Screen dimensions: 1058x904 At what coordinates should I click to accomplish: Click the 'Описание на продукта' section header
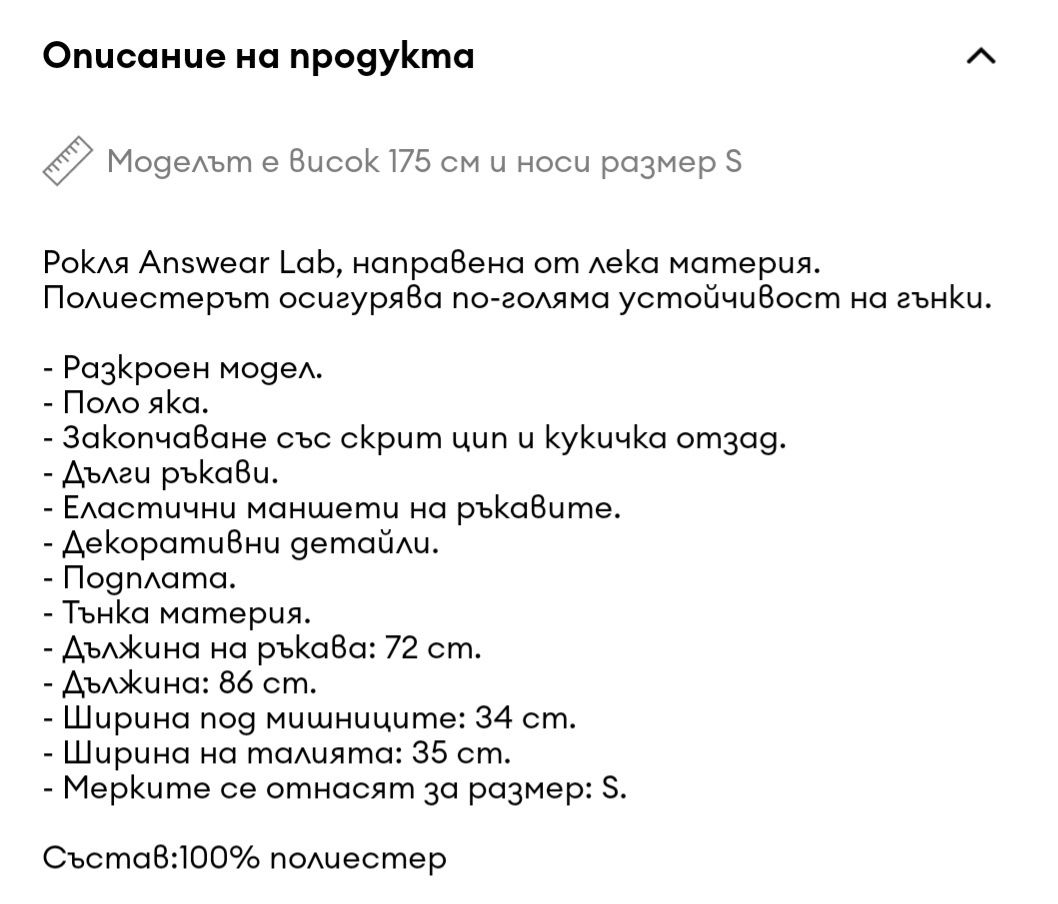(258, 56)
